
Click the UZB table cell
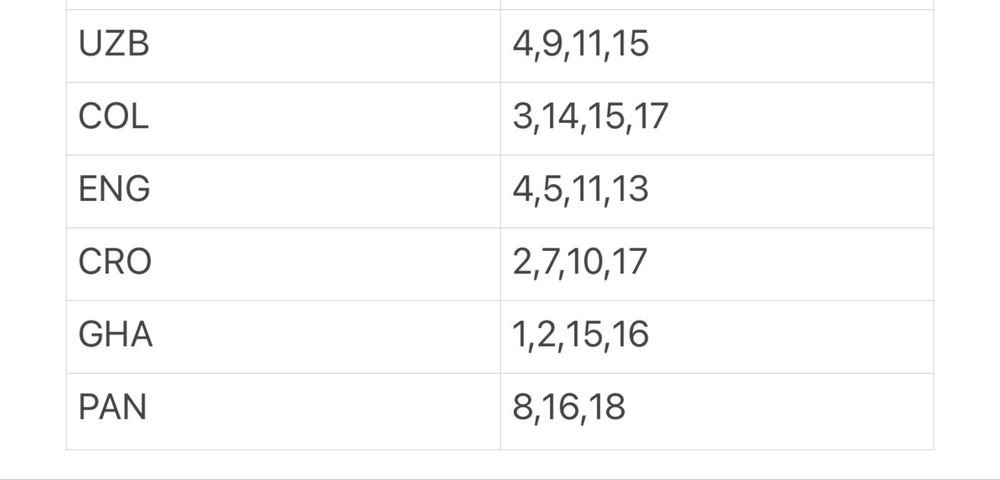point(283,46)
